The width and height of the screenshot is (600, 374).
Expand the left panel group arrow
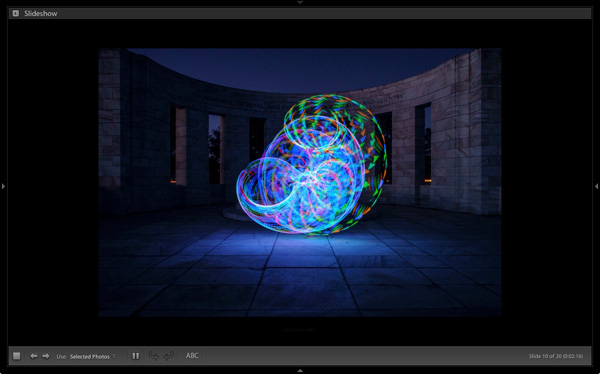click(3, 186)
